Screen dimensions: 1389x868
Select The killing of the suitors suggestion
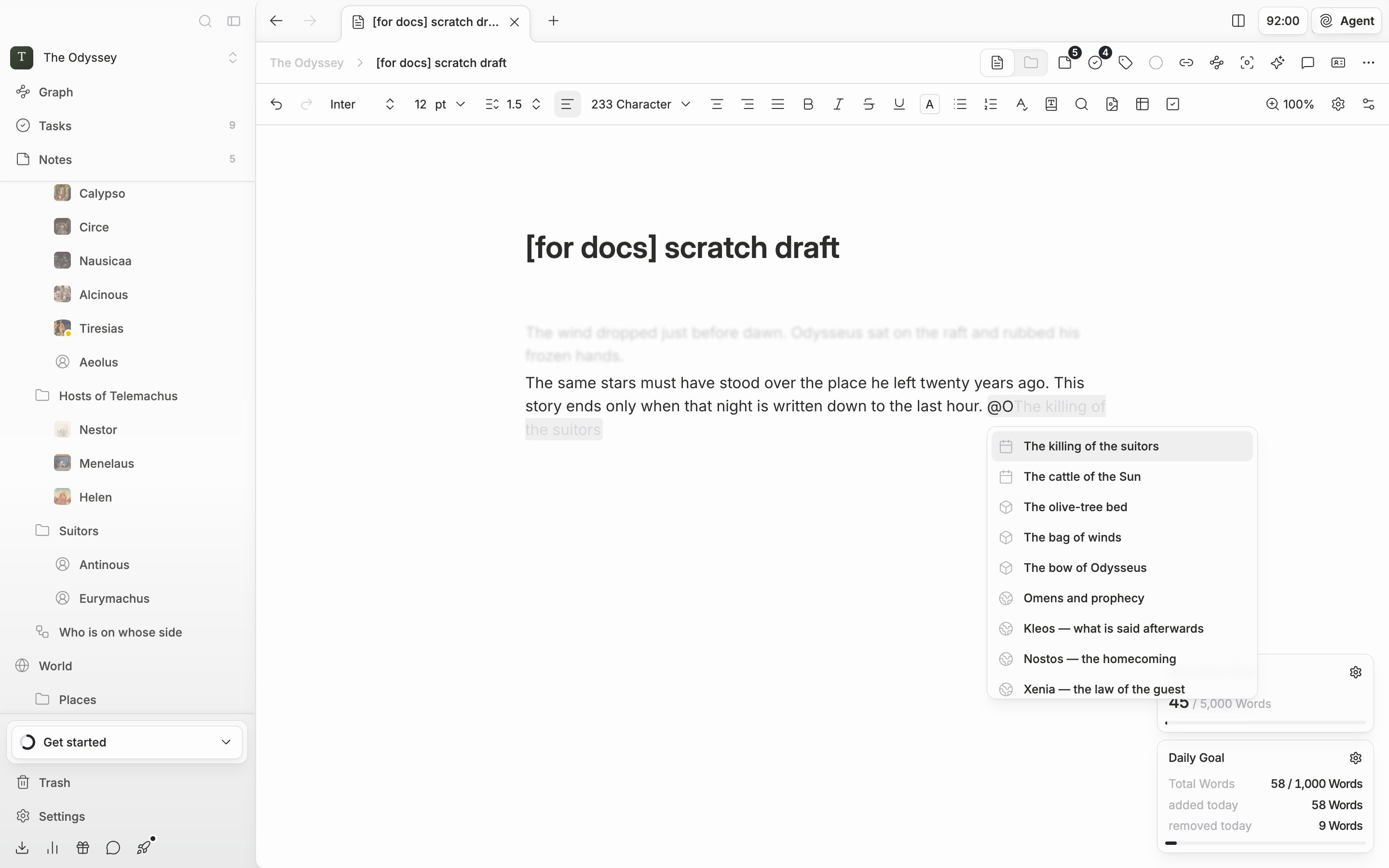click(x=1122, y=446)
